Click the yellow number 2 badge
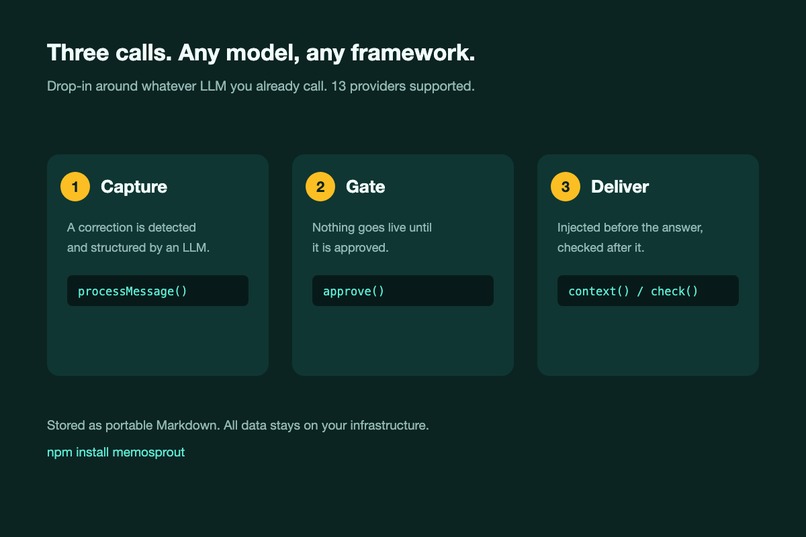This screenshot has height=537, width=806. 320,187
